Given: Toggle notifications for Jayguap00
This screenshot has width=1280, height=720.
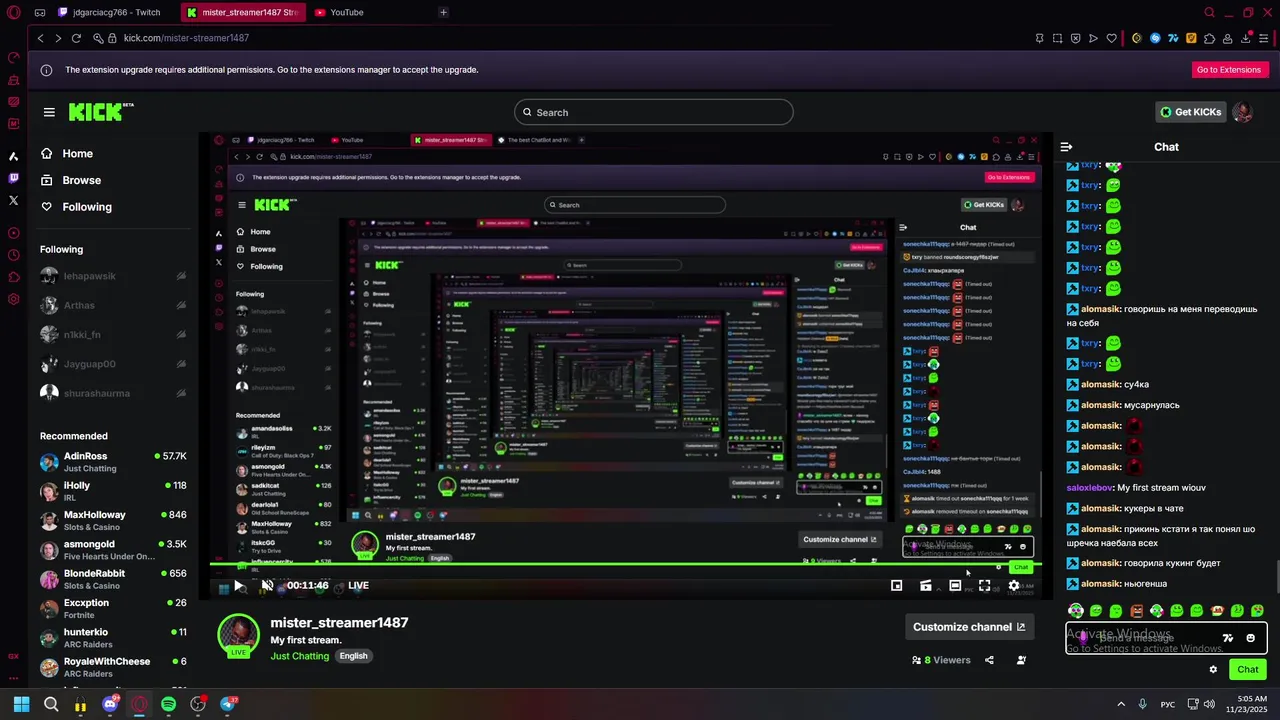Looking at the screenshot, I should tap(181, 364).
